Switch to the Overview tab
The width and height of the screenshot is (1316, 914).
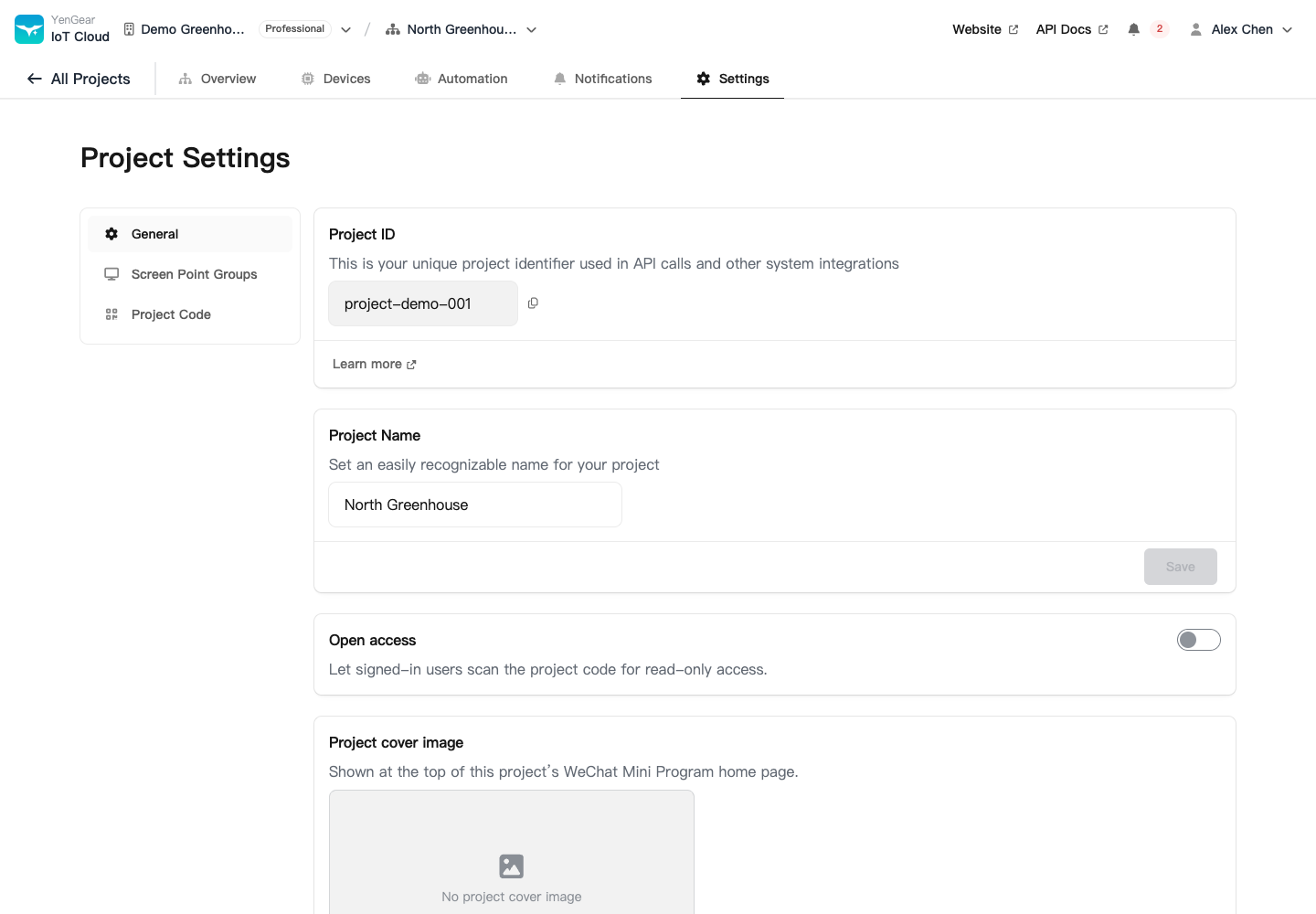click(218, 79)
